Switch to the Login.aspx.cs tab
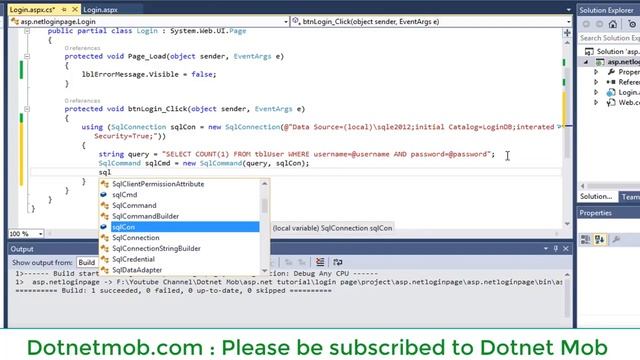Screen dimensions: 640x360 32,9
